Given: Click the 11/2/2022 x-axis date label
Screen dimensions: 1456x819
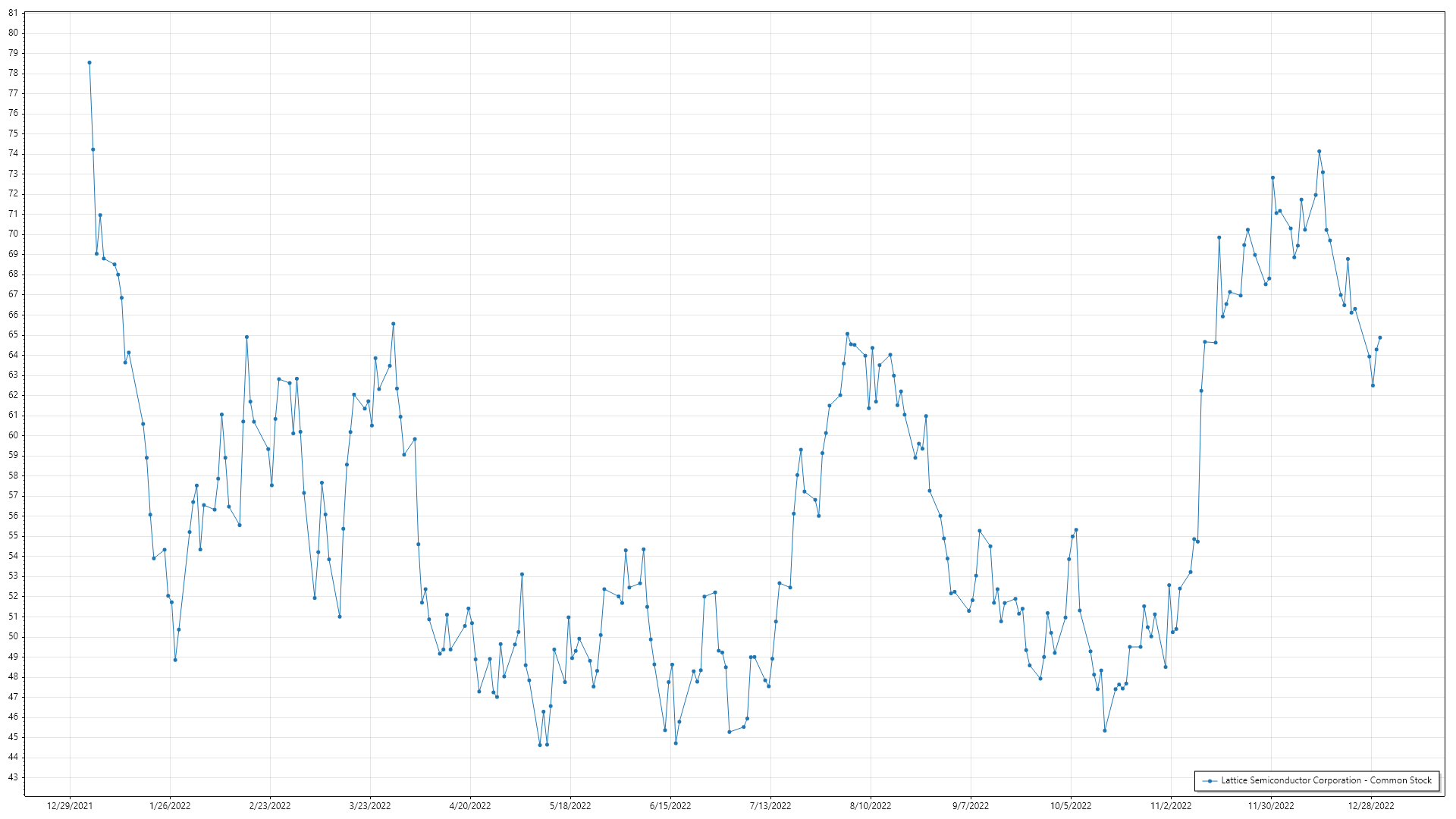Looking at the screenshot, I should pos(1171,805).
